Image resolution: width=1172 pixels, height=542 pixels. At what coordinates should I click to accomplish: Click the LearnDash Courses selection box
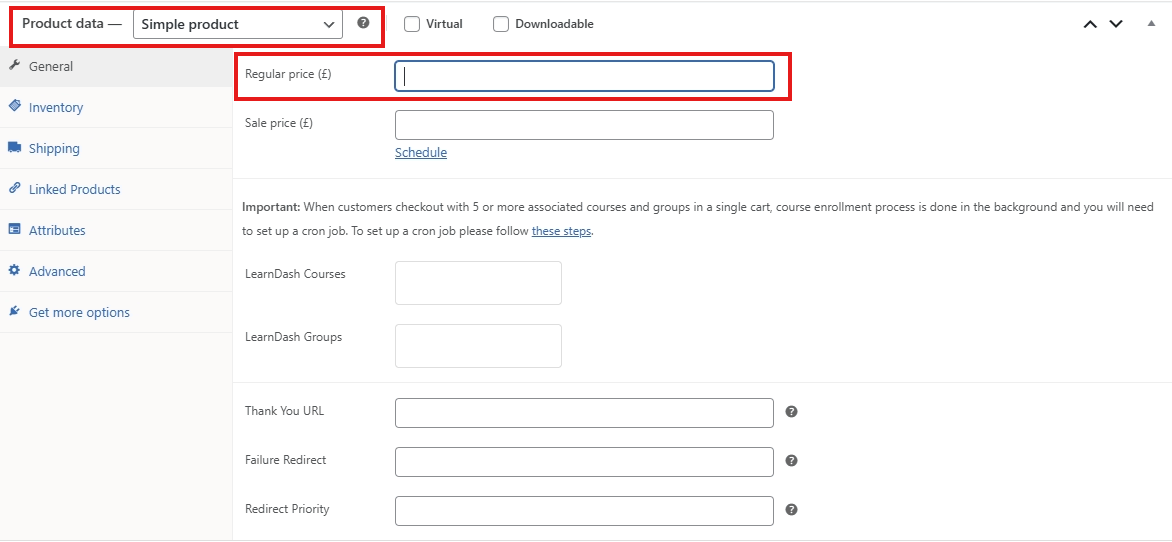pyautogui.click(x=478, y=283)
